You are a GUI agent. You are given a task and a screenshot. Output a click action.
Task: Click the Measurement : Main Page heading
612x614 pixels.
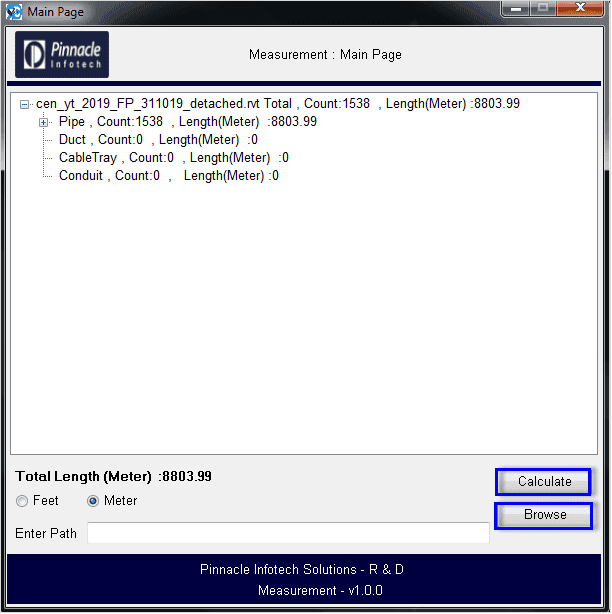(325, 55)
